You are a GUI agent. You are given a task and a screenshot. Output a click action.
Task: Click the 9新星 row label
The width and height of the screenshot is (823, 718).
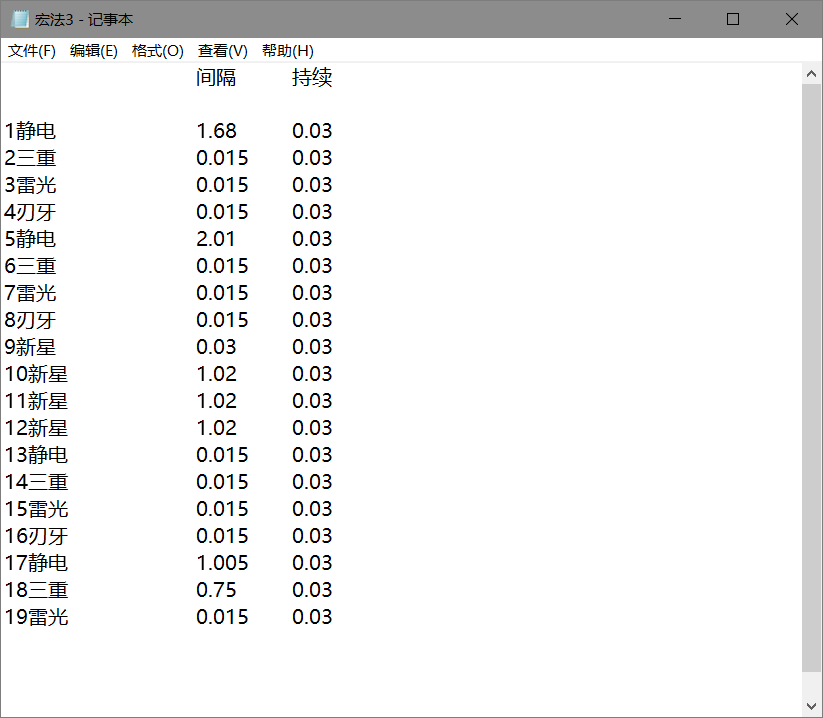point(30,347)
